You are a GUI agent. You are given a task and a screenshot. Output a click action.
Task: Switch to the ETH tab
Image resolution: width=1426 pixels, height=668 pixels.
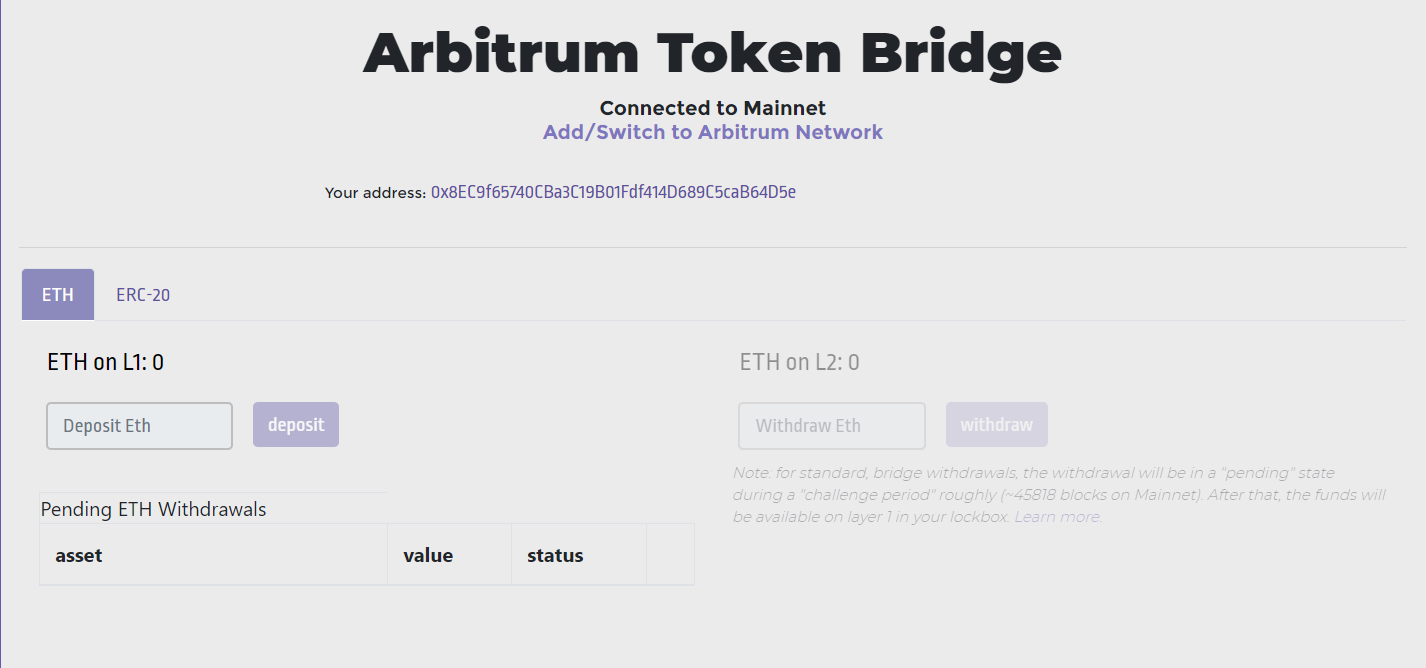[x=58, y=295]
